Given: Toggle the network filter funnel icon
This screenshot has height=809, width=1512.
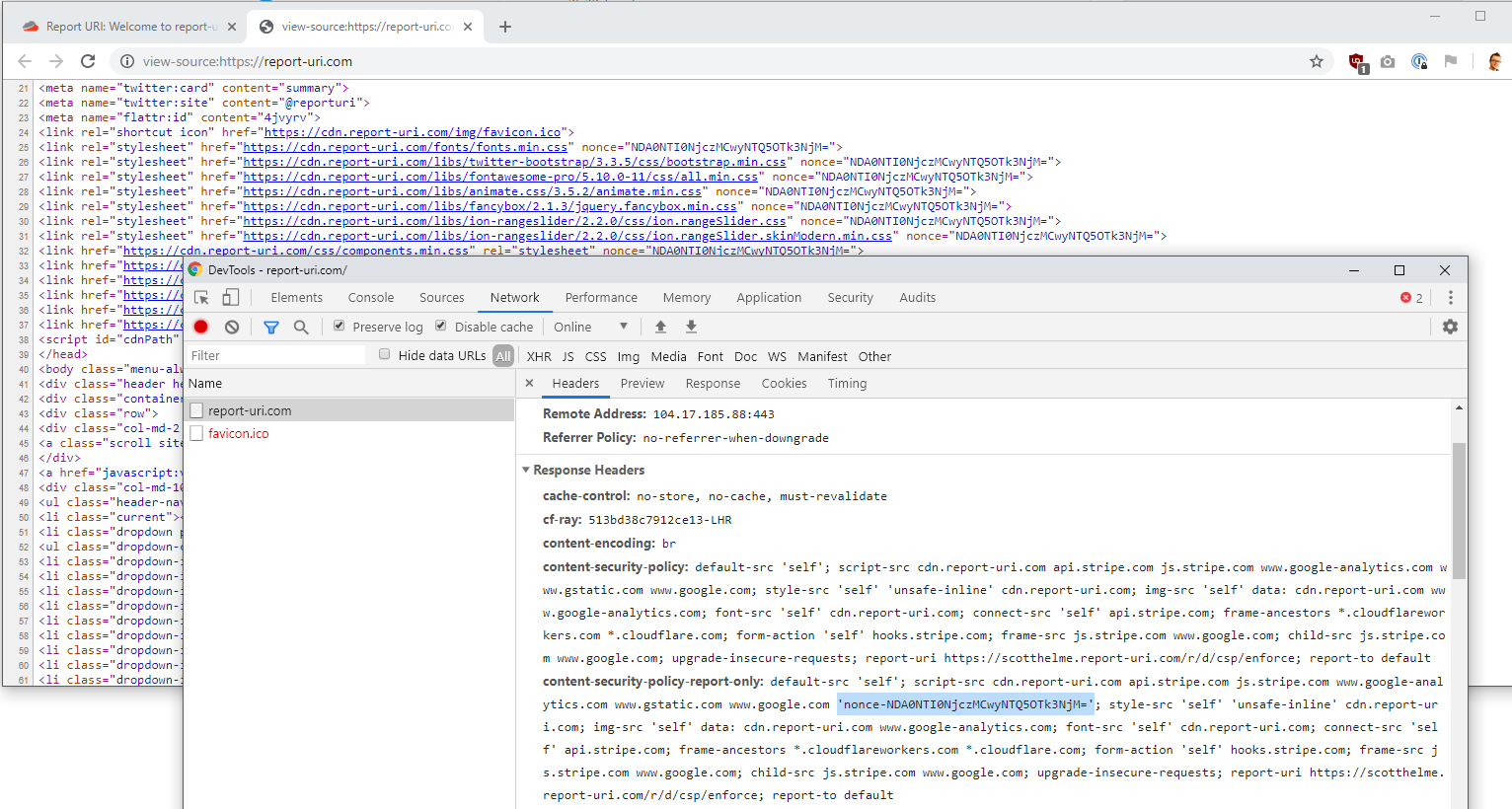Looking at the screenshot, I should [271, 327].
